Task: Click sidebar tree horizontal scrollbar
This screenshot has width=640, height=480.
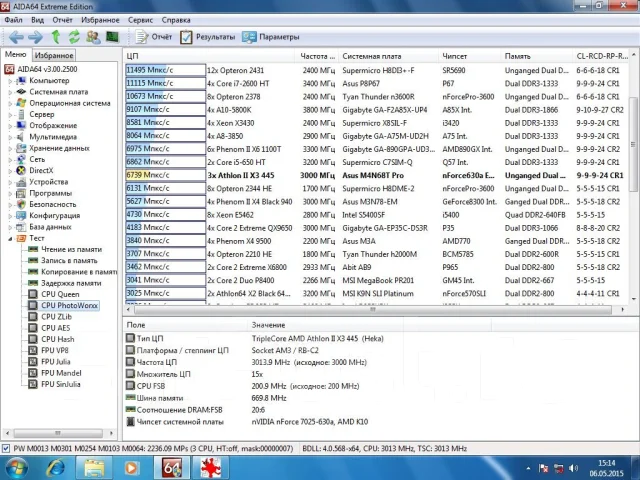Action: pyautogui.click(x=58, y=433)
